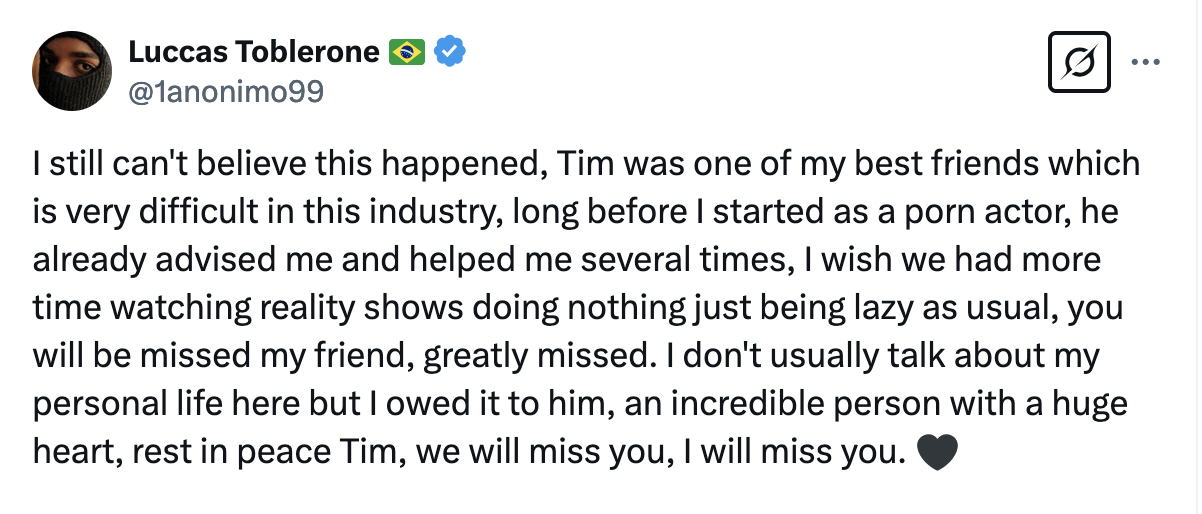1202x514 pixels.
Task: Click the blue verified checkmark badge
Action: point(449,50)
